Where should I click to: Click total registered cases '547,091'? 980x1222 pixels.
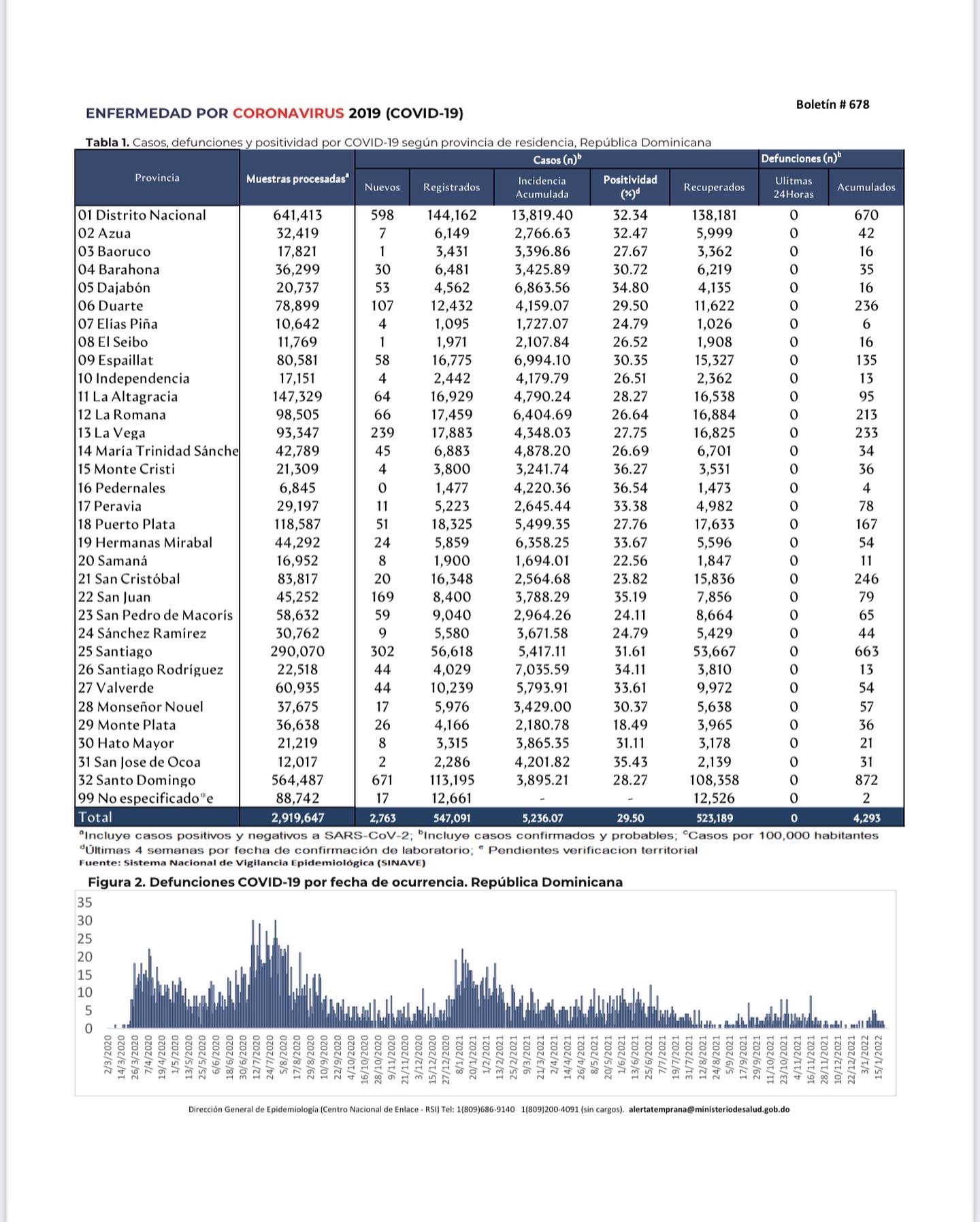(452, 818)
